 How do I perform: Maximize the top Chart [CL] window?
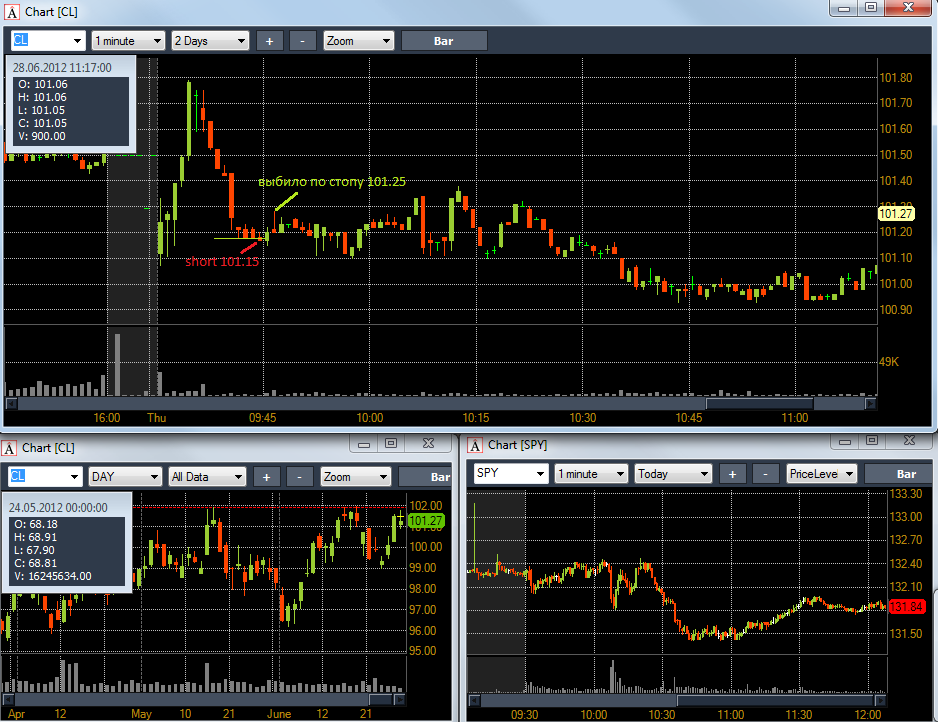[871, 8]
